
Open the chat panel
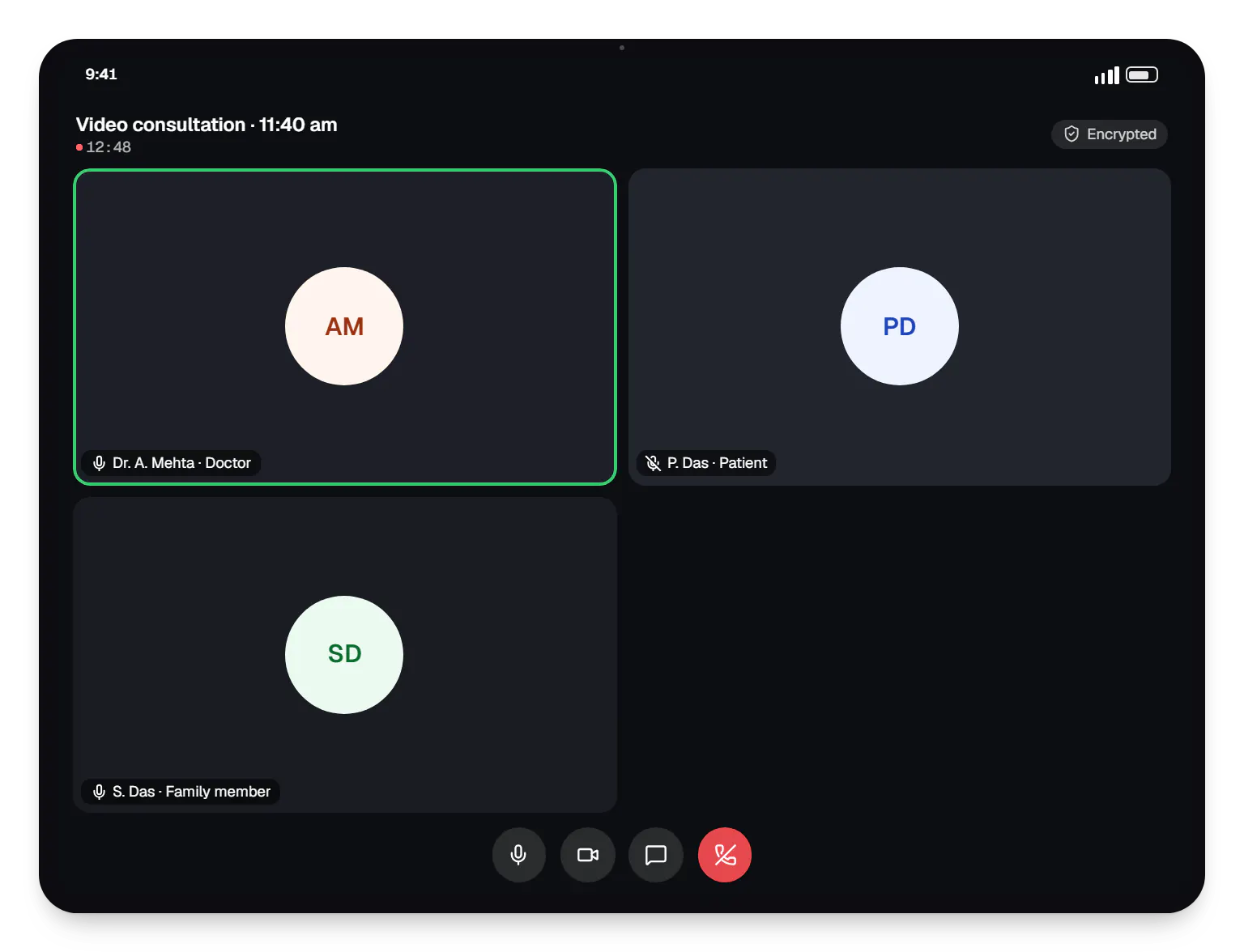[x=656, y=855]
